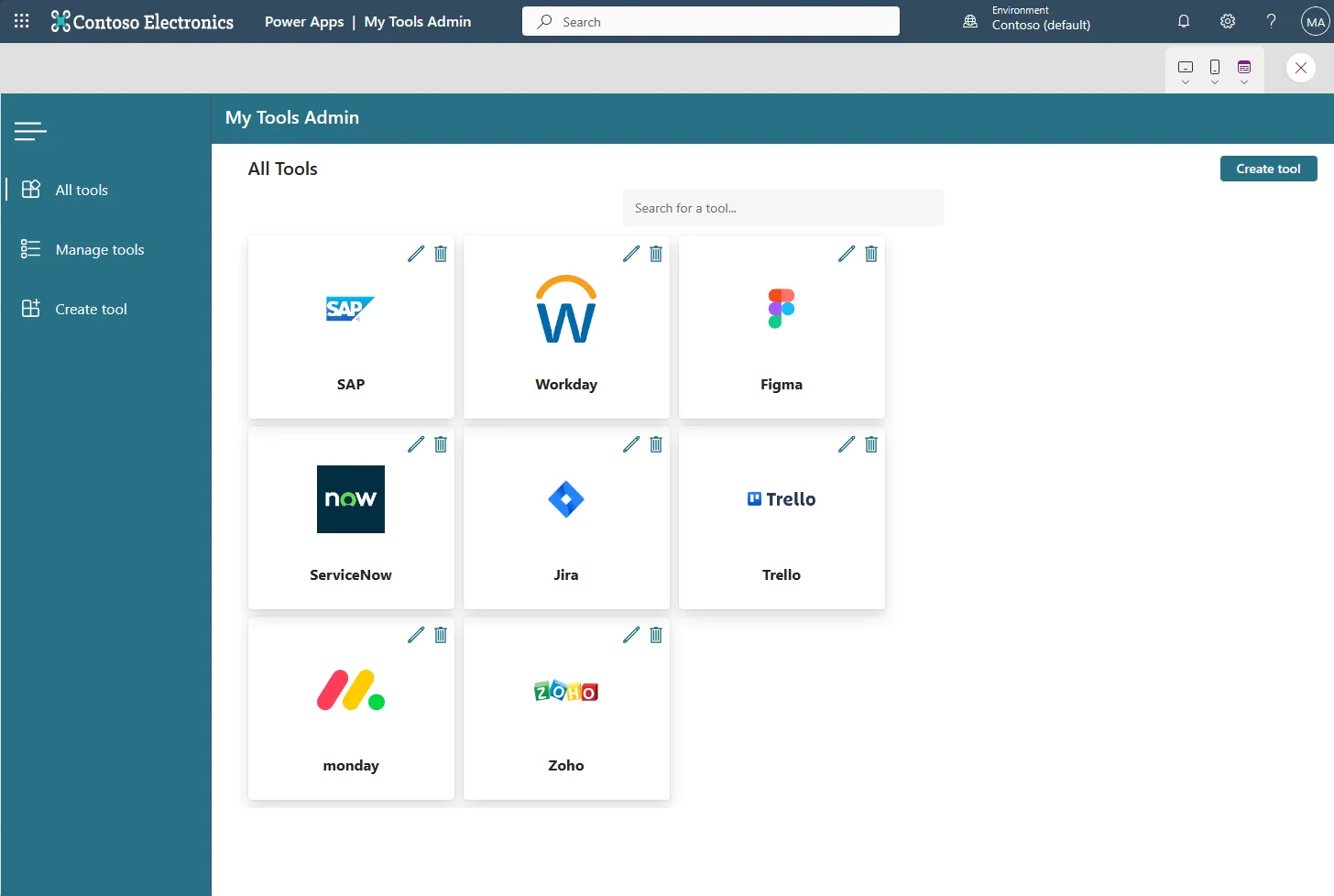Close the app preview with X
The height and width of the screenshot is (896, 1334).
coord(1301,68)
